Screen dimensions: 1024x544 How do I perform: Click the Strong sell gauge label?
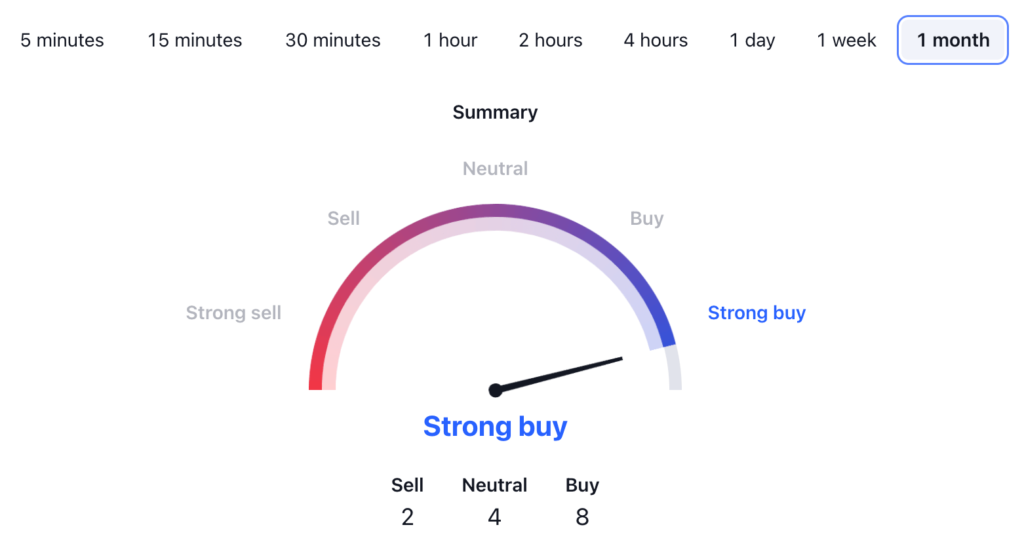233,313
